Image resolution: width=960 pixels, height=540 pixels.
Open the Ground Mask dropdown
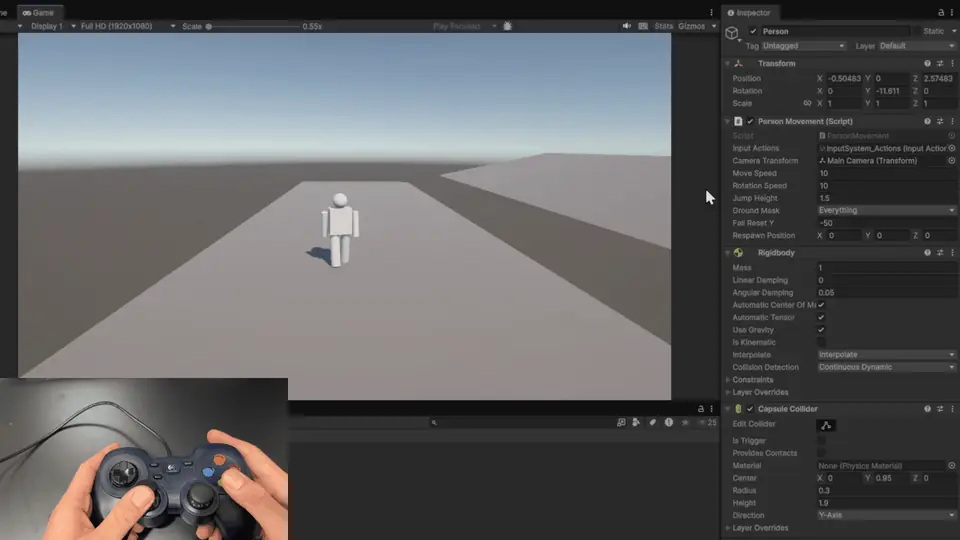[887, 211]
